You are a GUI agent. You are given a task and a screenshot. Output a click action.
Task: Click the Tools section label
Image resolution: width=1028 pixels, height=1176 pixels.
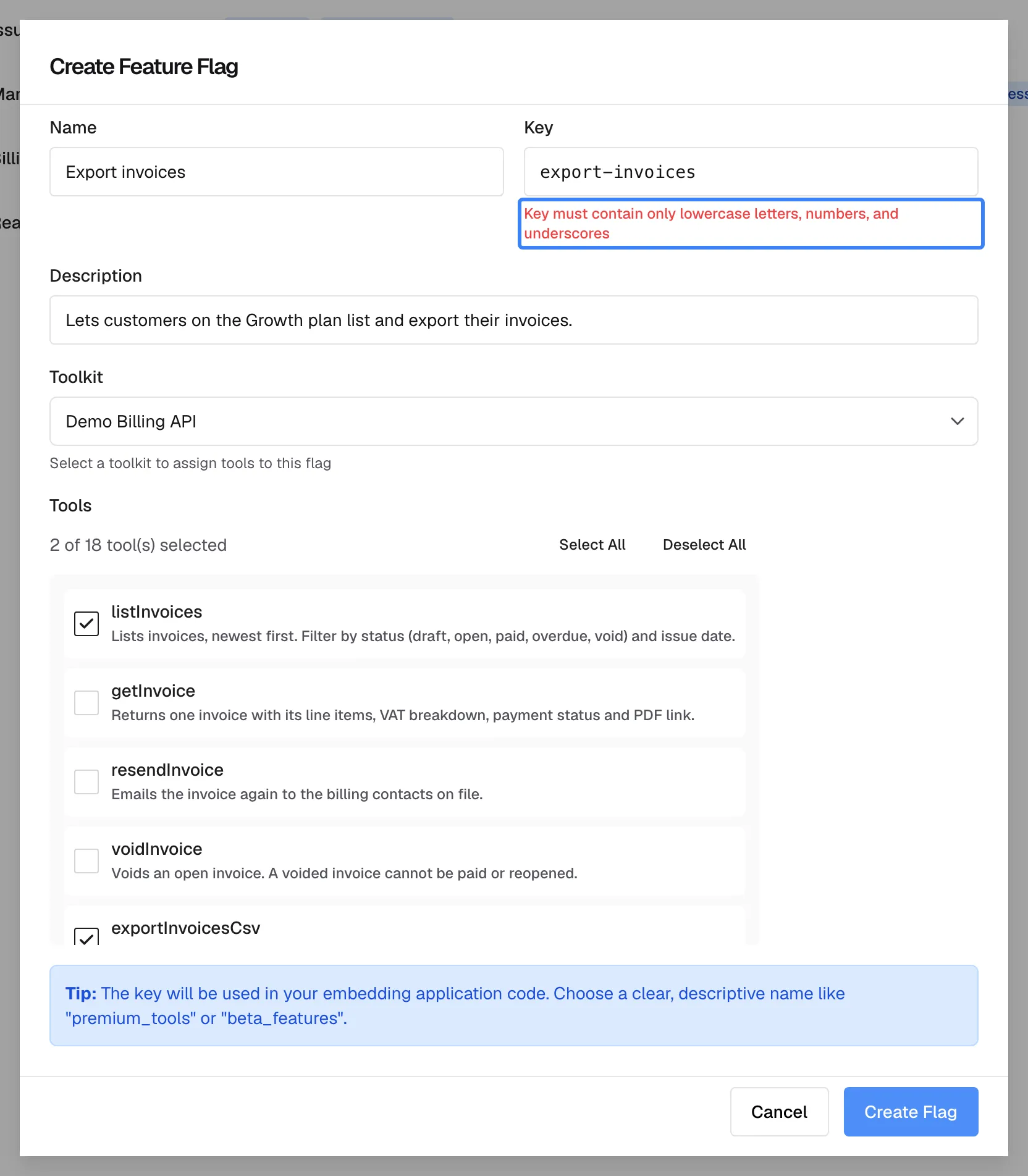[x=70, y=505]
